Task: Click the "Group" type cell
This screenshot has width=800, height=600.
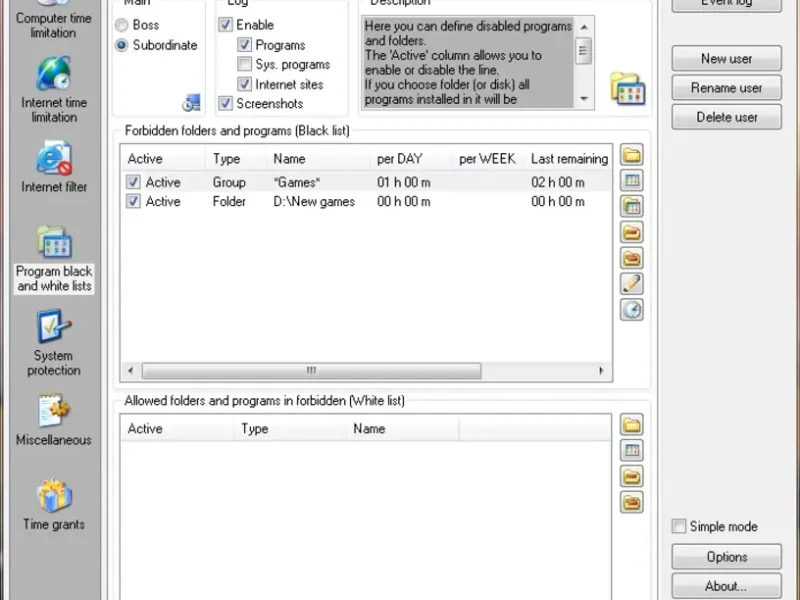Action: point(229,182)
